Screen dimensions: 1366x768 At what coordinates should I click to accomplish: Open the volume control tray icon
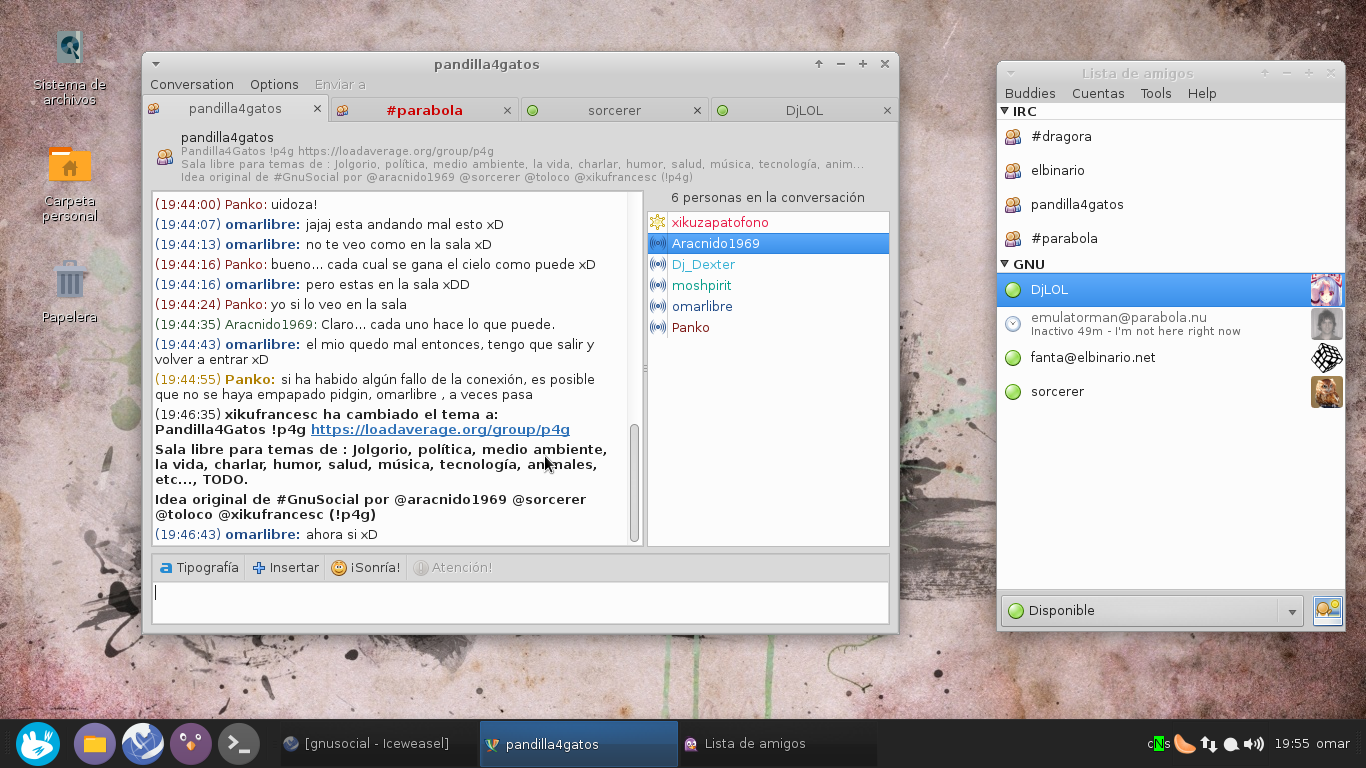(x=1254, y=744)
